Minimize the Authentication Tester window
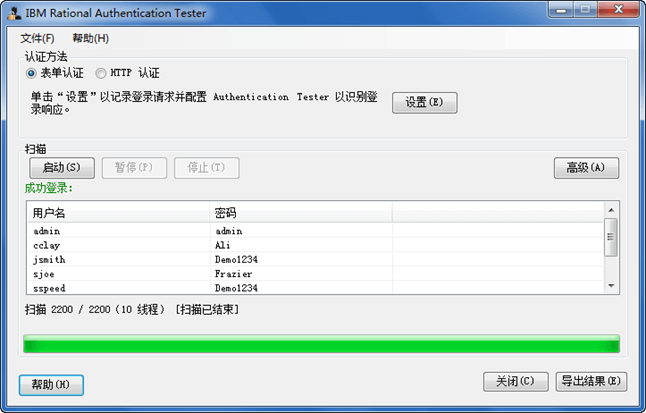The image size is (646, 413). 561,9
